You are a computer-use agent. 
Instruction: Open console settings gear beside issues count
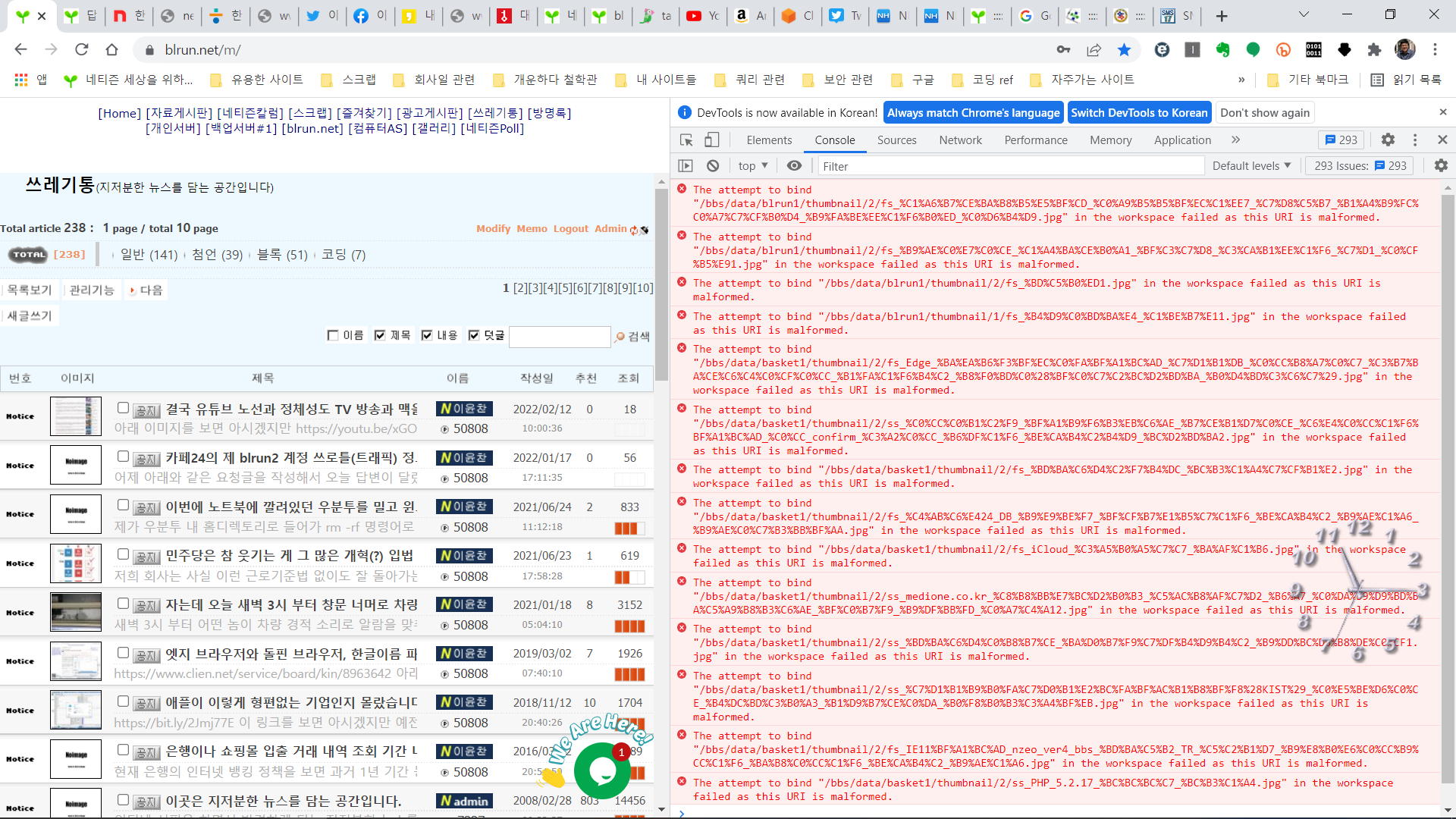1441,165
